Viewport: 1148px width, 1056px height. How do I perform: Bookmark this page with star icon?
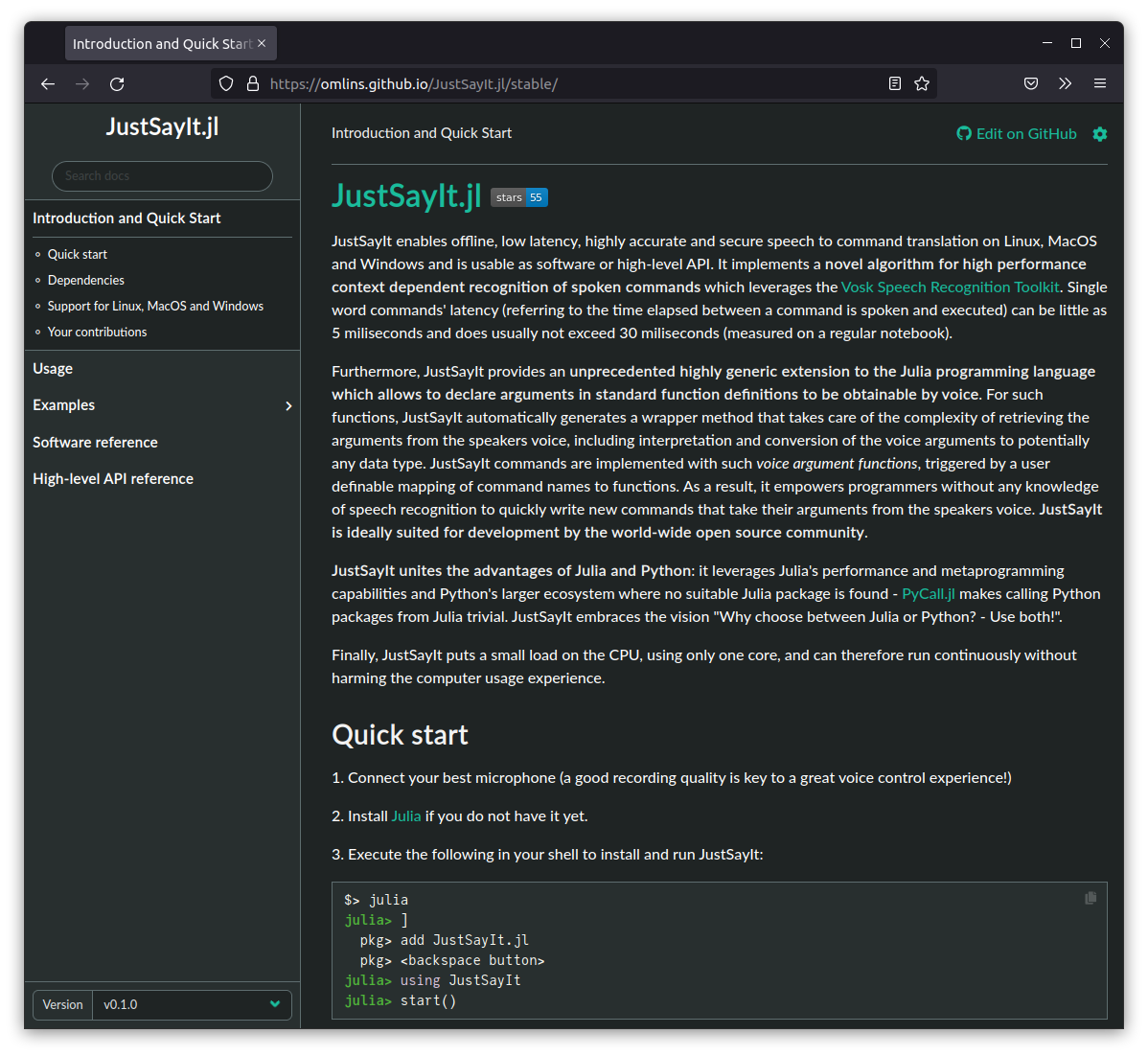coord(922,83)
